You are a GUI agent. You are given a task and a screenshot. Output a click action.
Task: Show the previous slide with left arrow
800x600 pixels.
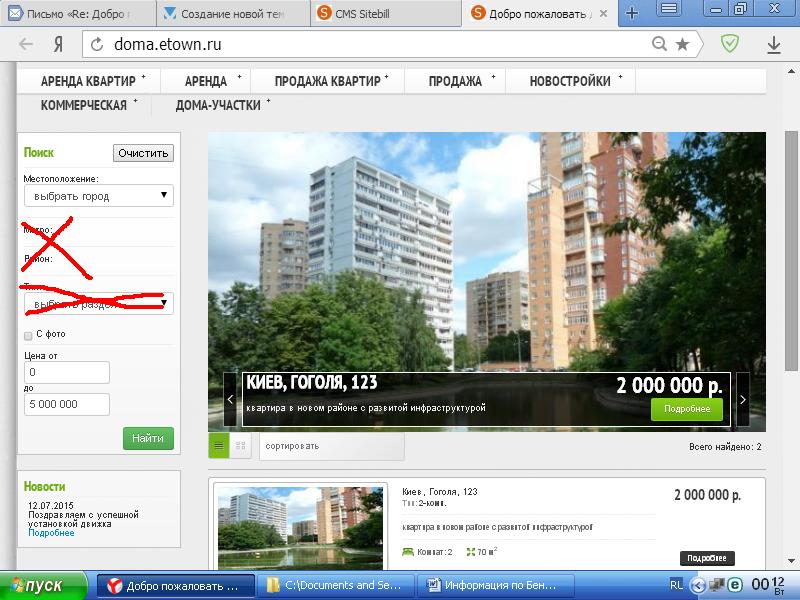pyautogui.click(x=230, y=399)
